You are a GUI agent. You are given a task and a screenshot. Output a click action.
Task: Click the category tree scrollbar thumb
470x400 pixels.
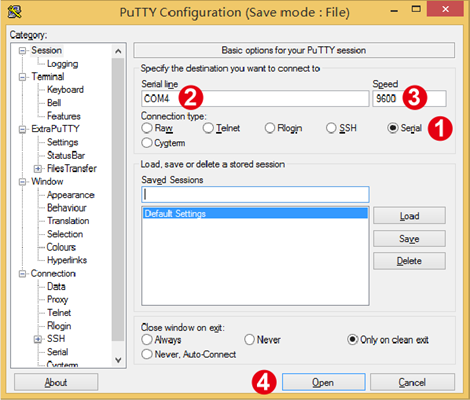point(118,199)
